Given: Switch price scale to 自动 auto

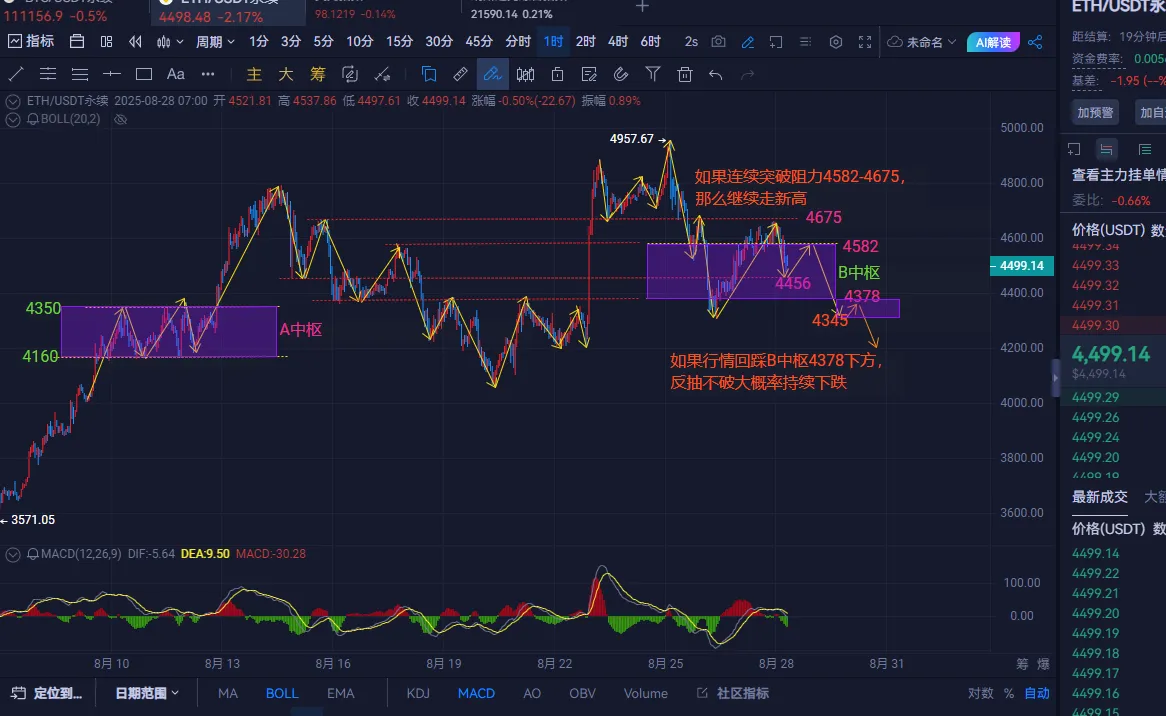Looking at the screenshot, I should (1037, 693).
